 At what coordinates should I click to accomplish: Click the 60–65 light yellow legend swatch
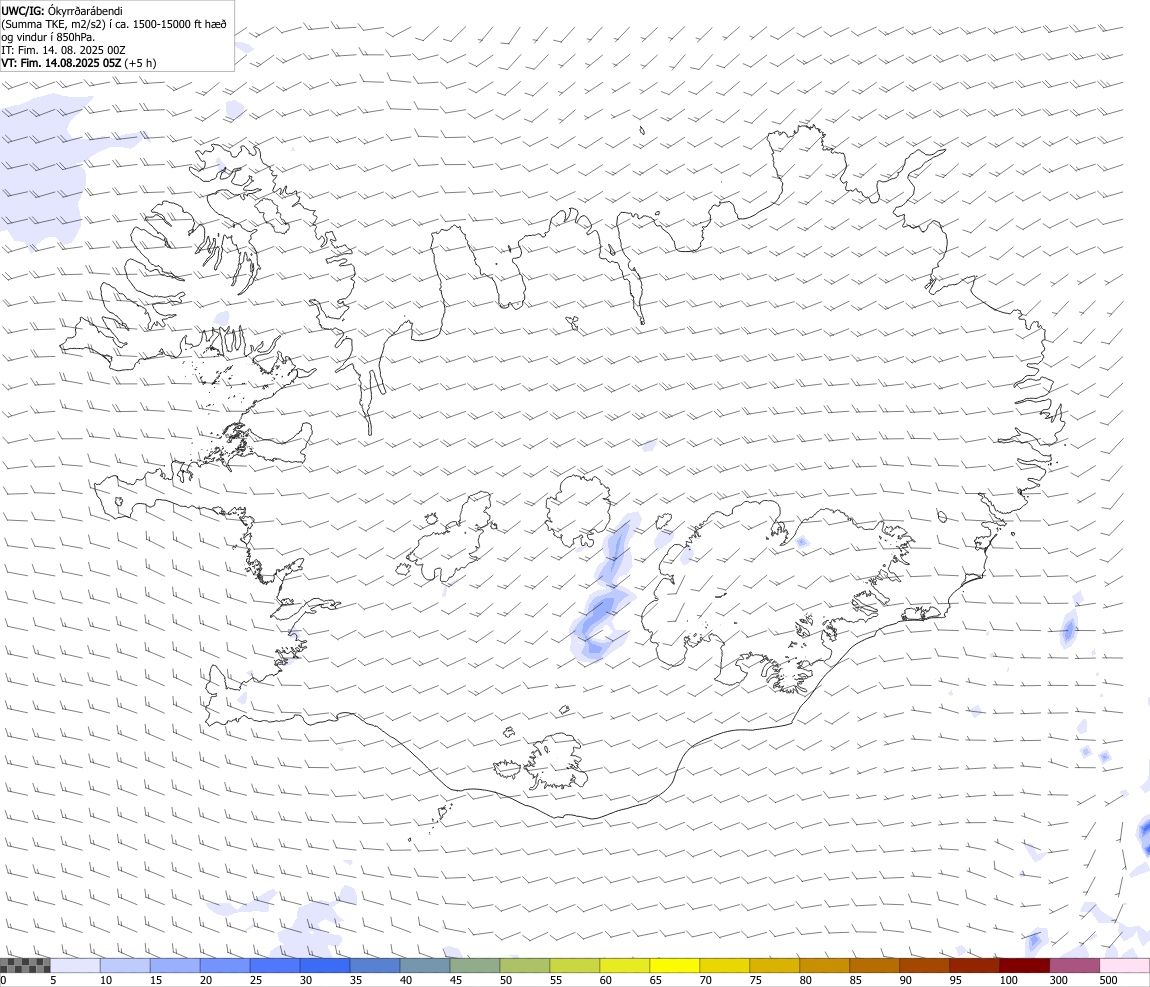(x=625, y=965)
